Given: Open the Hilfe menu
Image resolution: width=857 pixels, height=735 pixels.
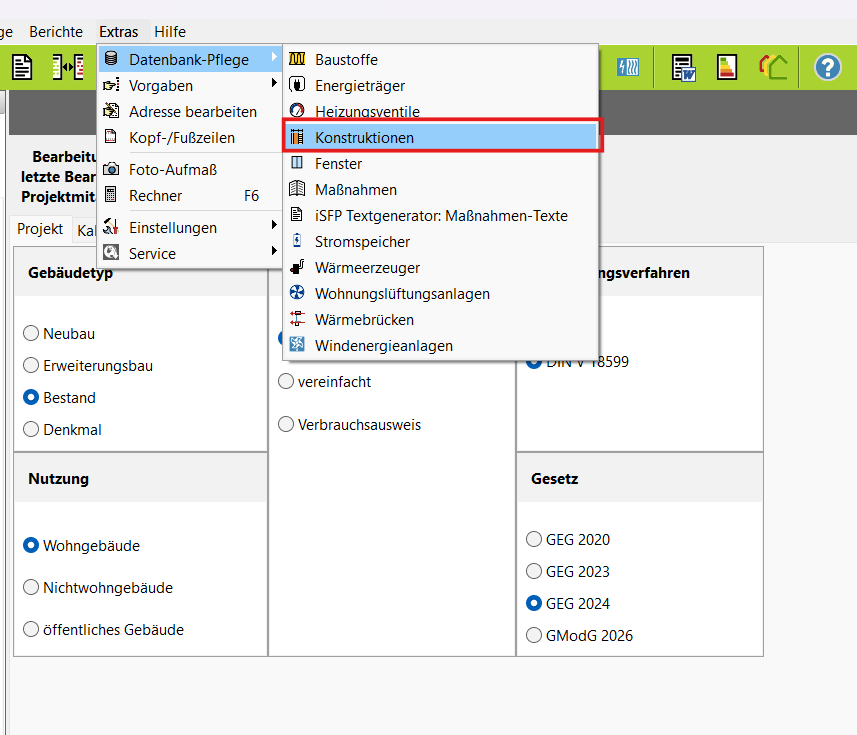Looking at the screenshot, I should click(x=170, y=32).
